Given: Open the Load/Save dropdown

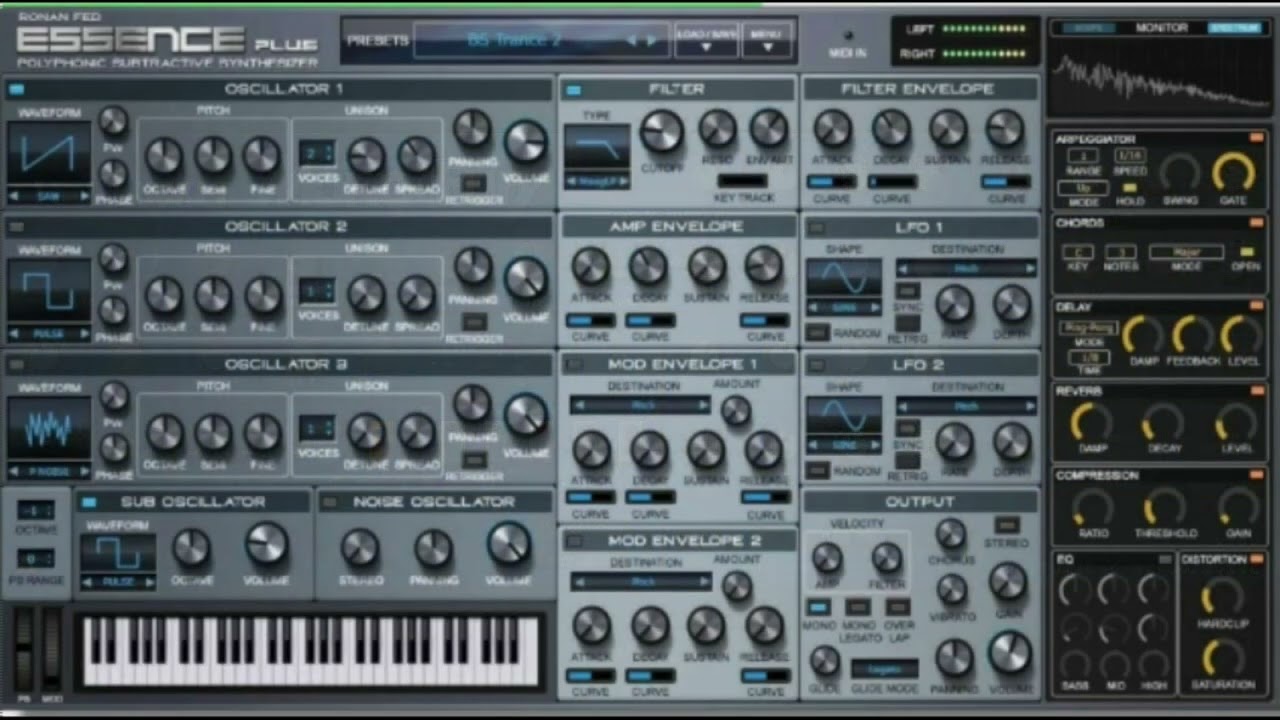Looking at the screenshot, I should (x=706, y=40).
